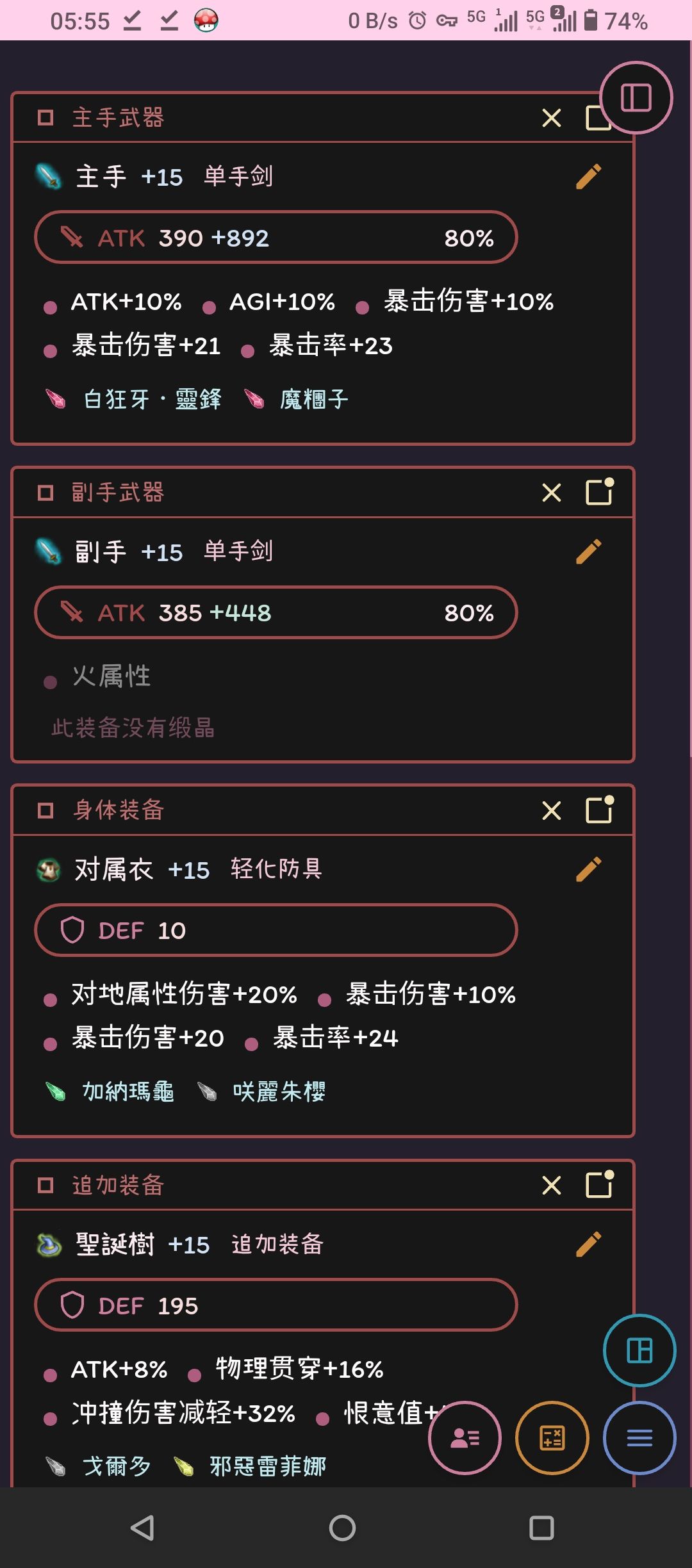Tap the teal layout floating button
Viewport: 692px width, 1568px height.
639,1350
